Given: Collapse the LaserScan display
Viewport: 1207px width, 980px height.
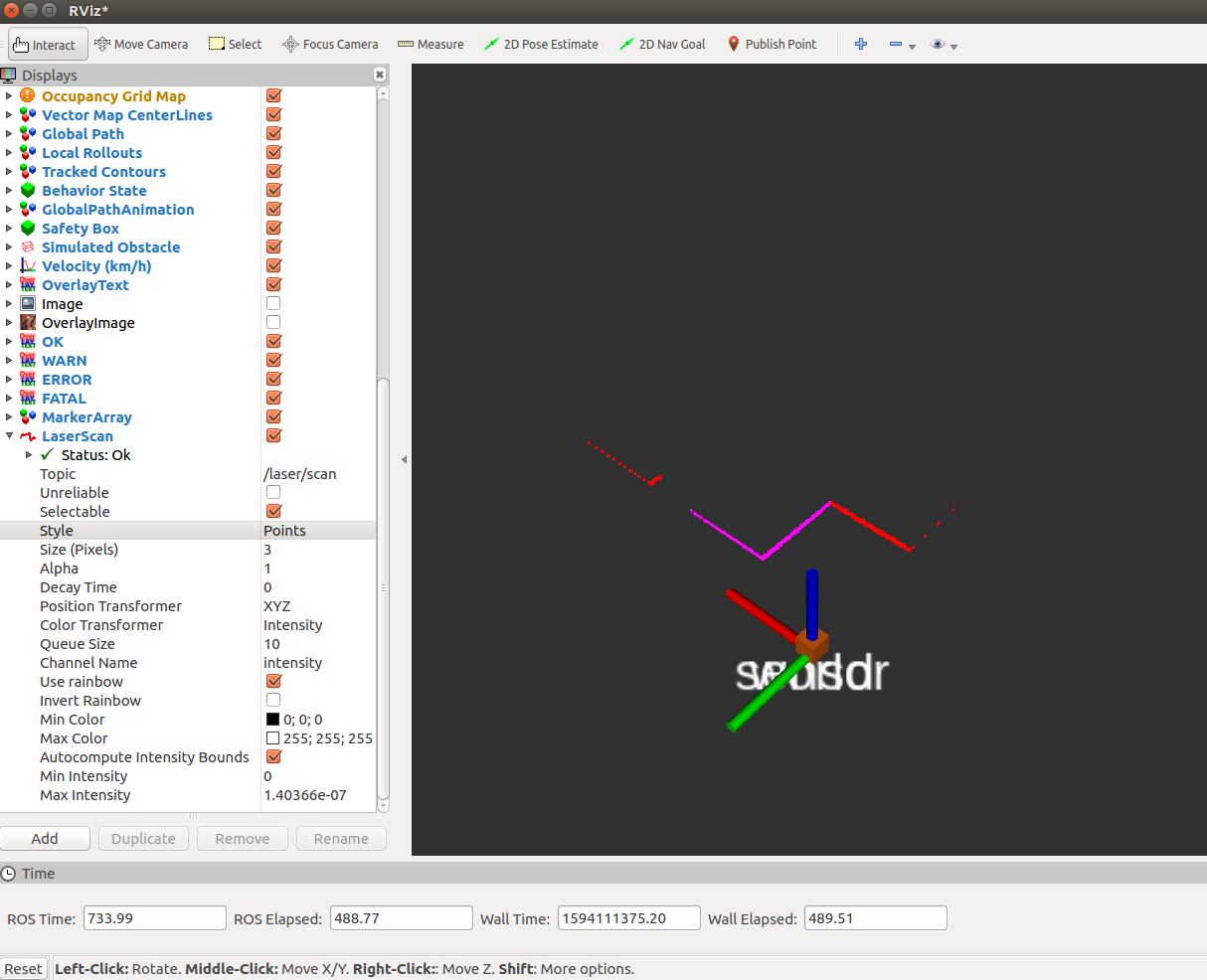Looking at the screenshot, I should (9, 436).
